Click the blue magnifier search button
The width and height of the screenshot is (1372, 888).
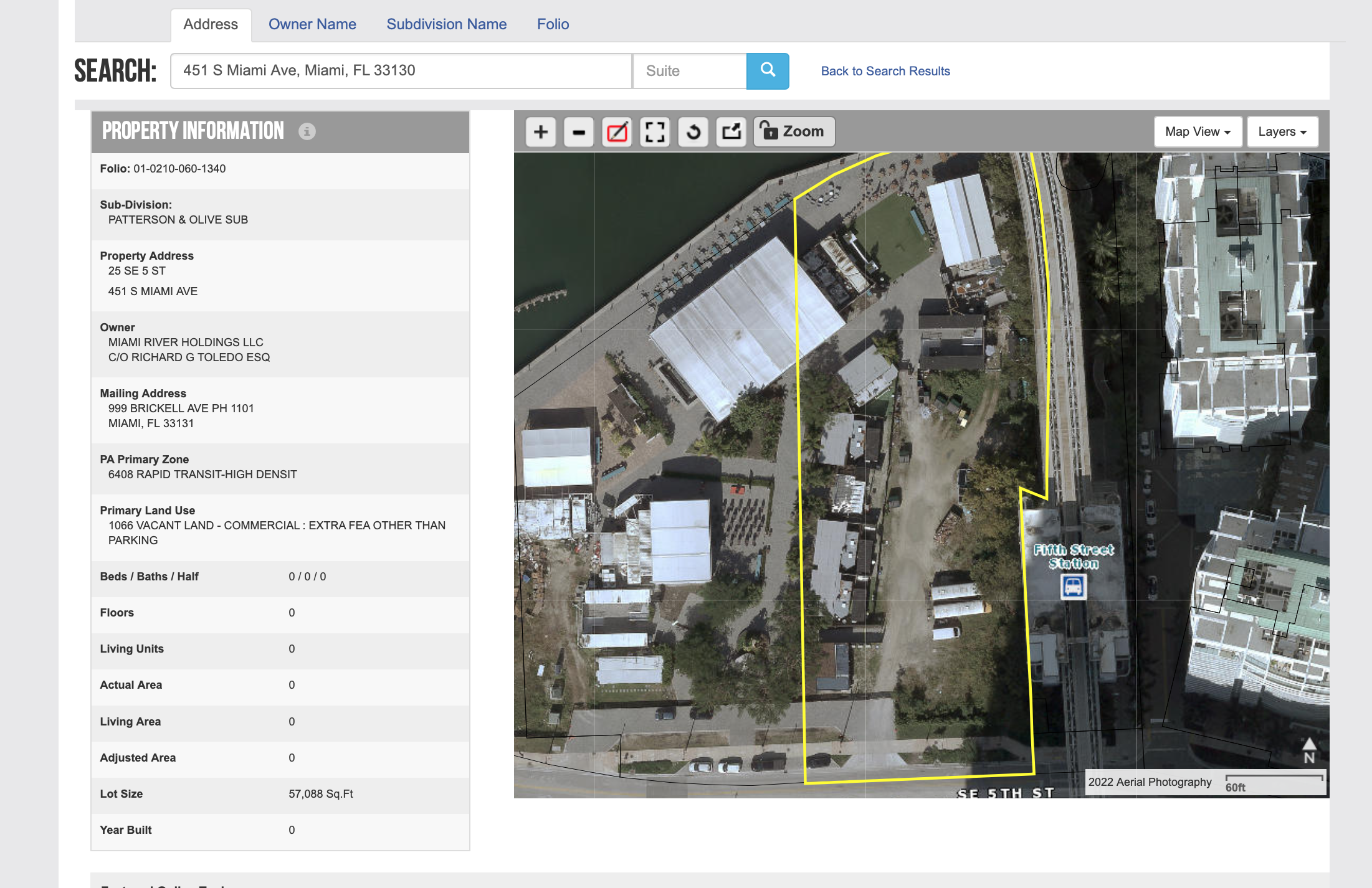click(768, 71)
